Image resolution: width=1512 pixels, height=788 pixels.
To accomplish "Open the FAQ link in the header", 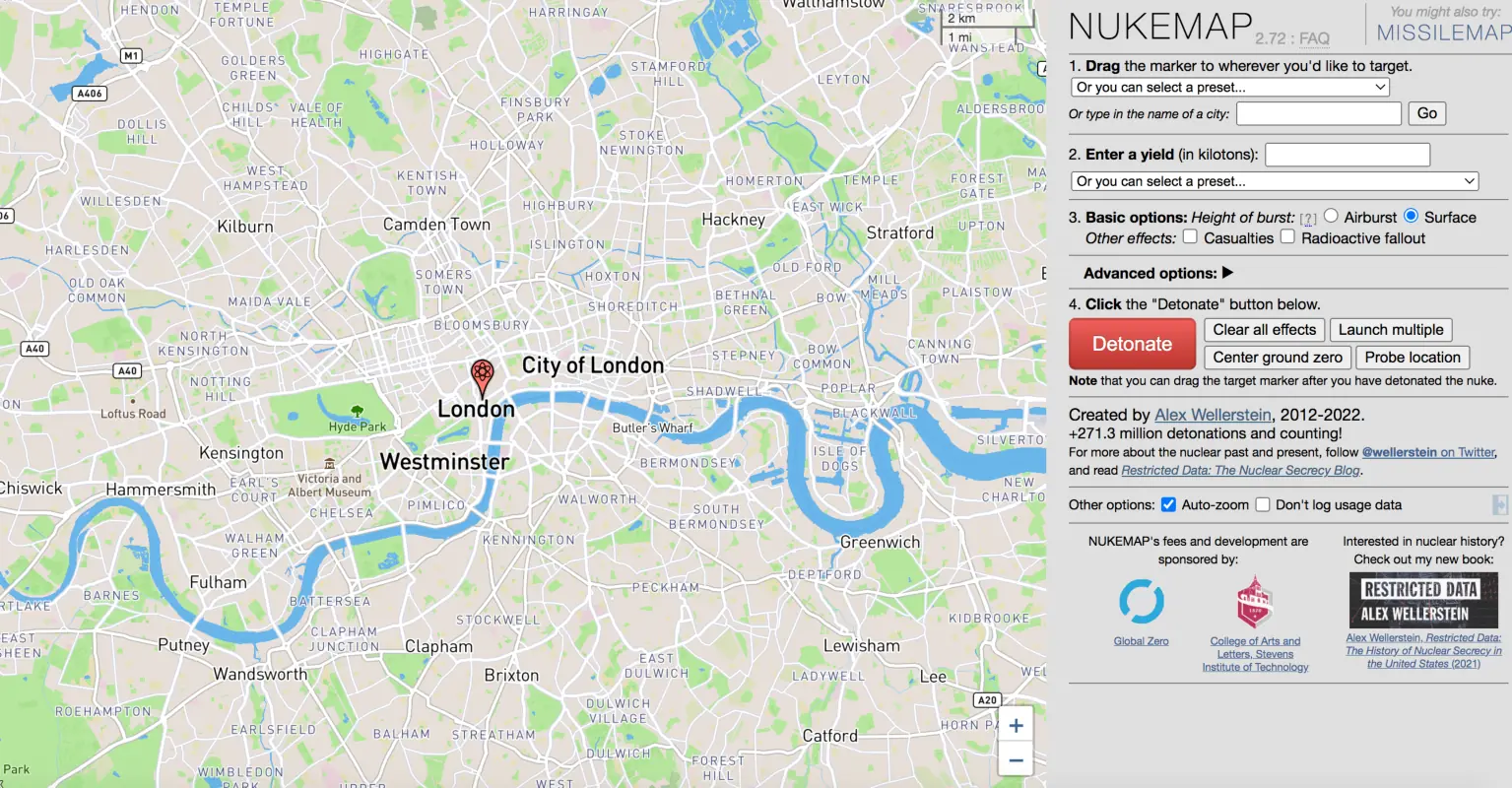I will pos(1314,38).
